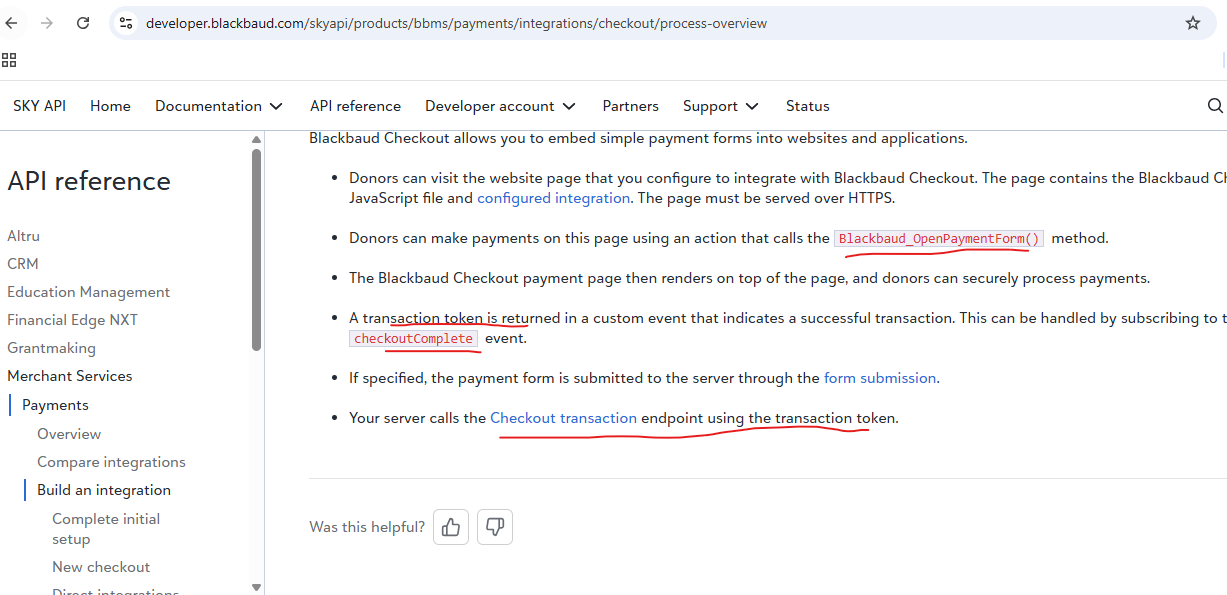Open Compare integrations in the sidebar
The width and height of the screenshot is (1227, 595).
tap(111, 462)
